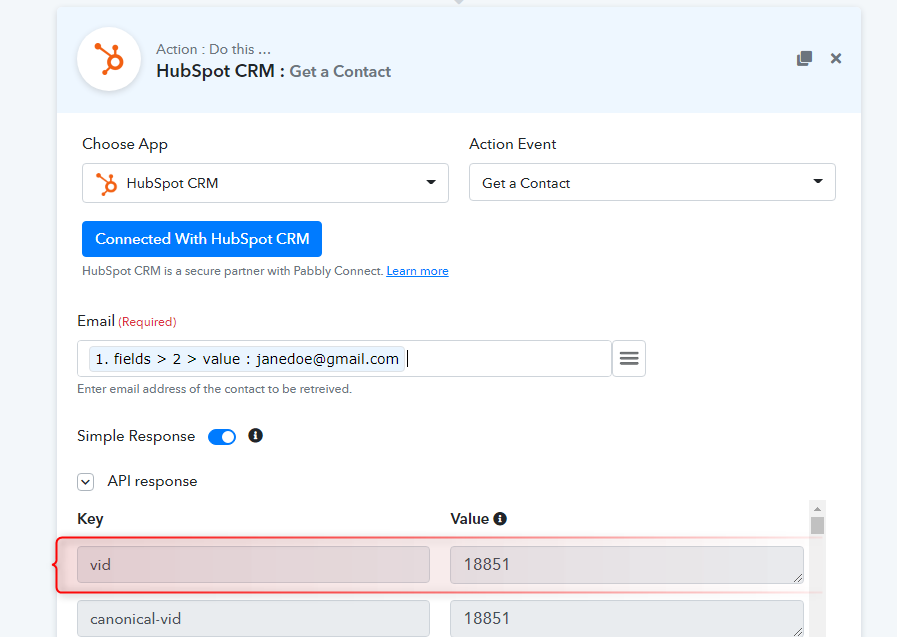Select the canonical-vid value field showing 18851
Viewport: 897px width, 637px height.
tap(627, 619)
